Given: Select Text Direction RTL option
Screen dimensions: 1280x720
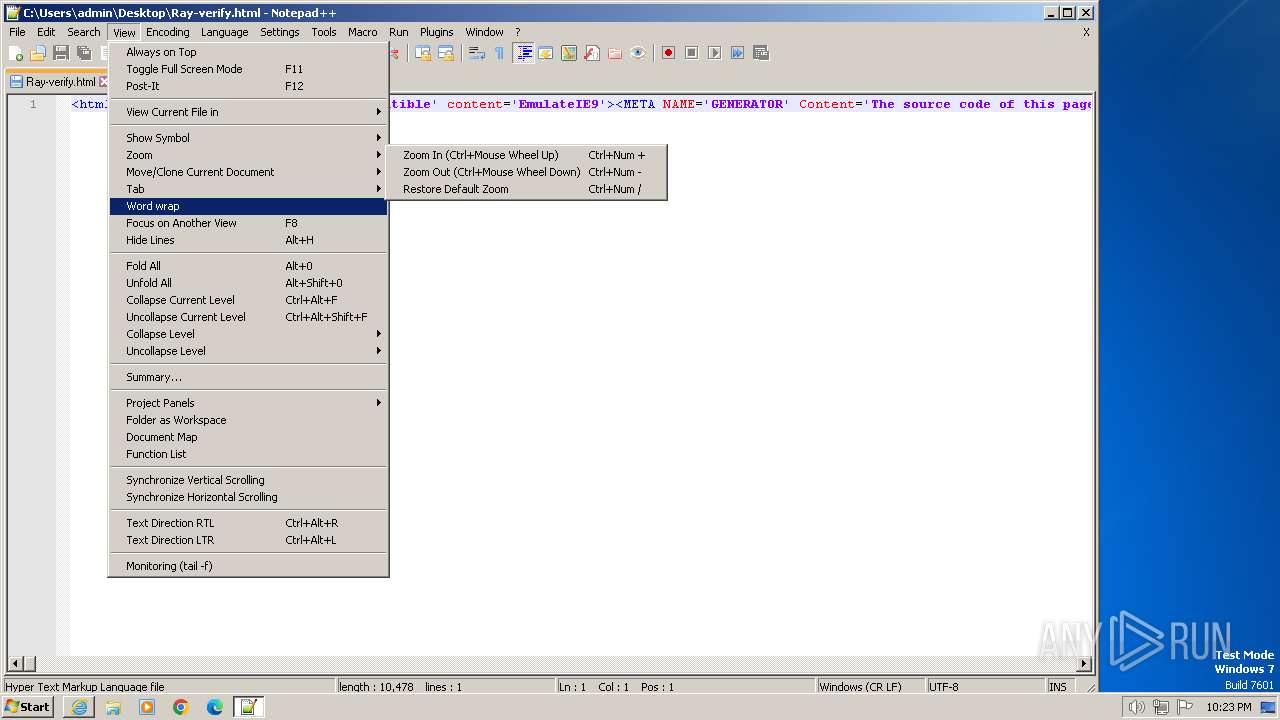Looking at the screenshot, I should tap(248, 523).
